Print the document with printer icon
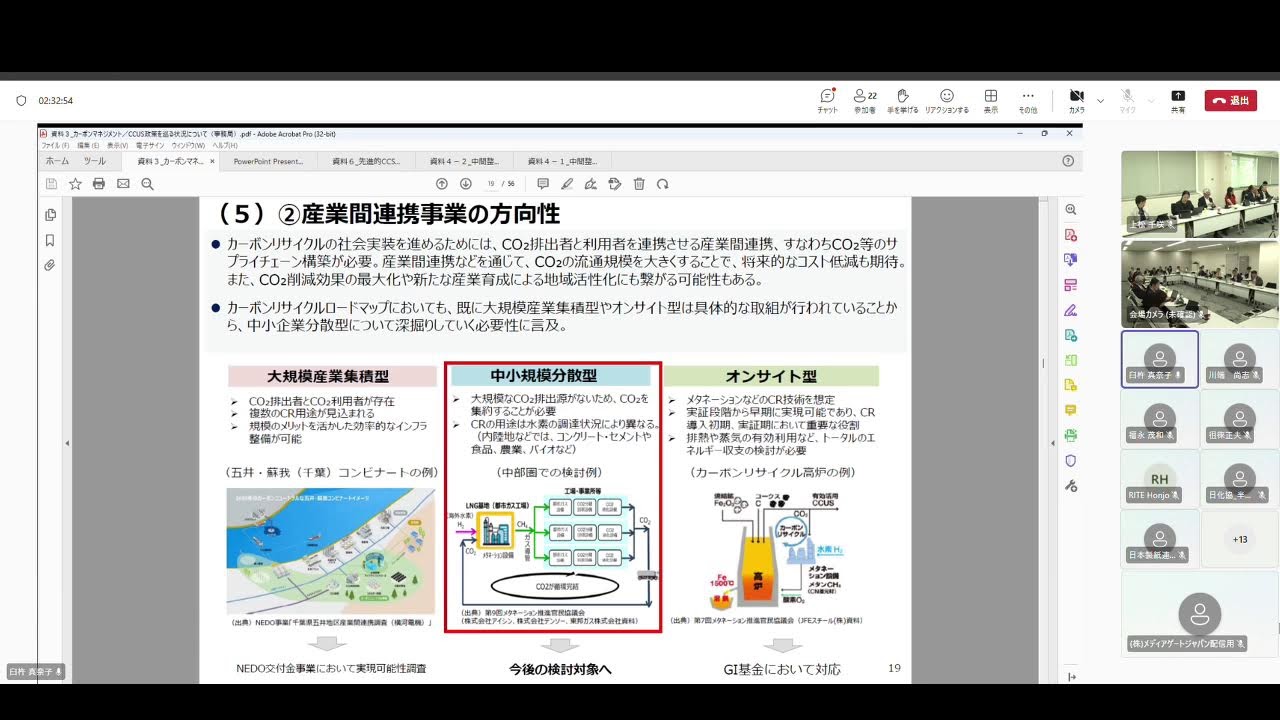This screenshot has height=720, width=1280. 99,184
